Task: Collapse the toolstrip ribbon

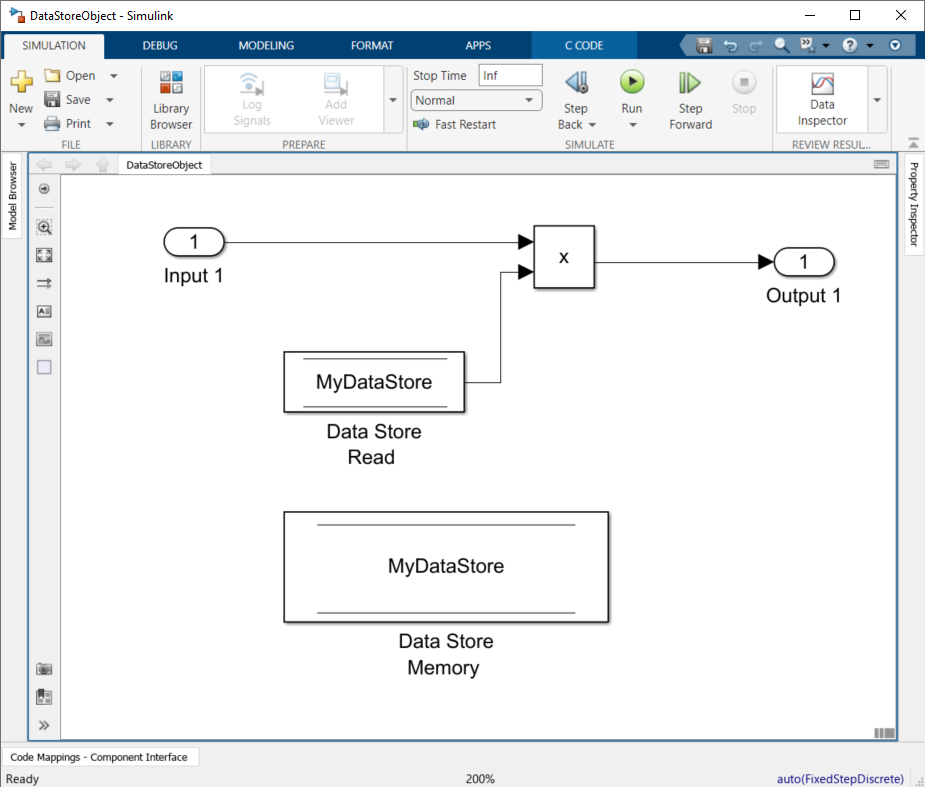Action: click(x=913, y=143)
